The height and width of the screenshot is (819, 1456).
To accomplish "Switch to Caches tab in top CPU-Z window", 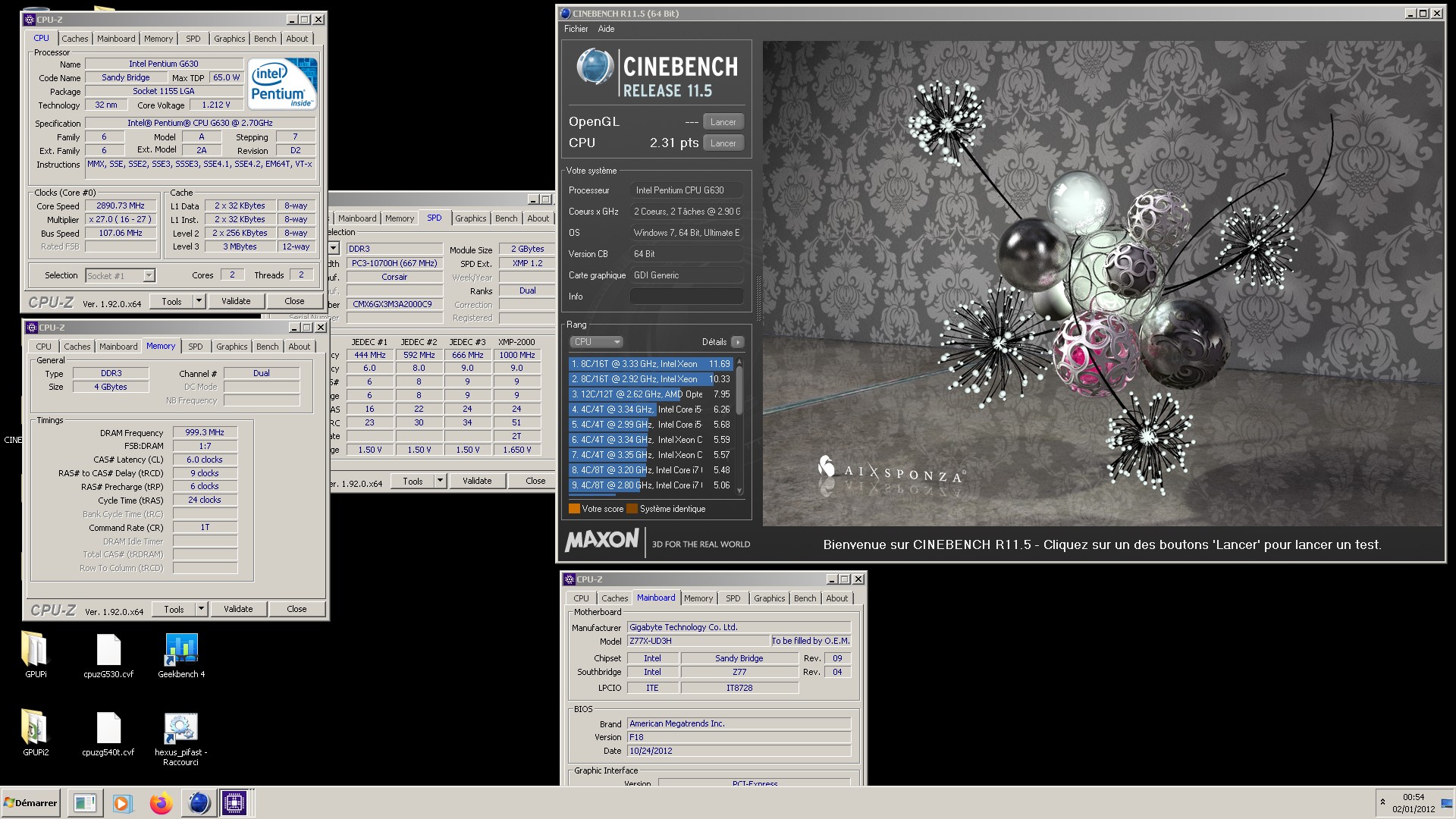I will click(75, 39).
